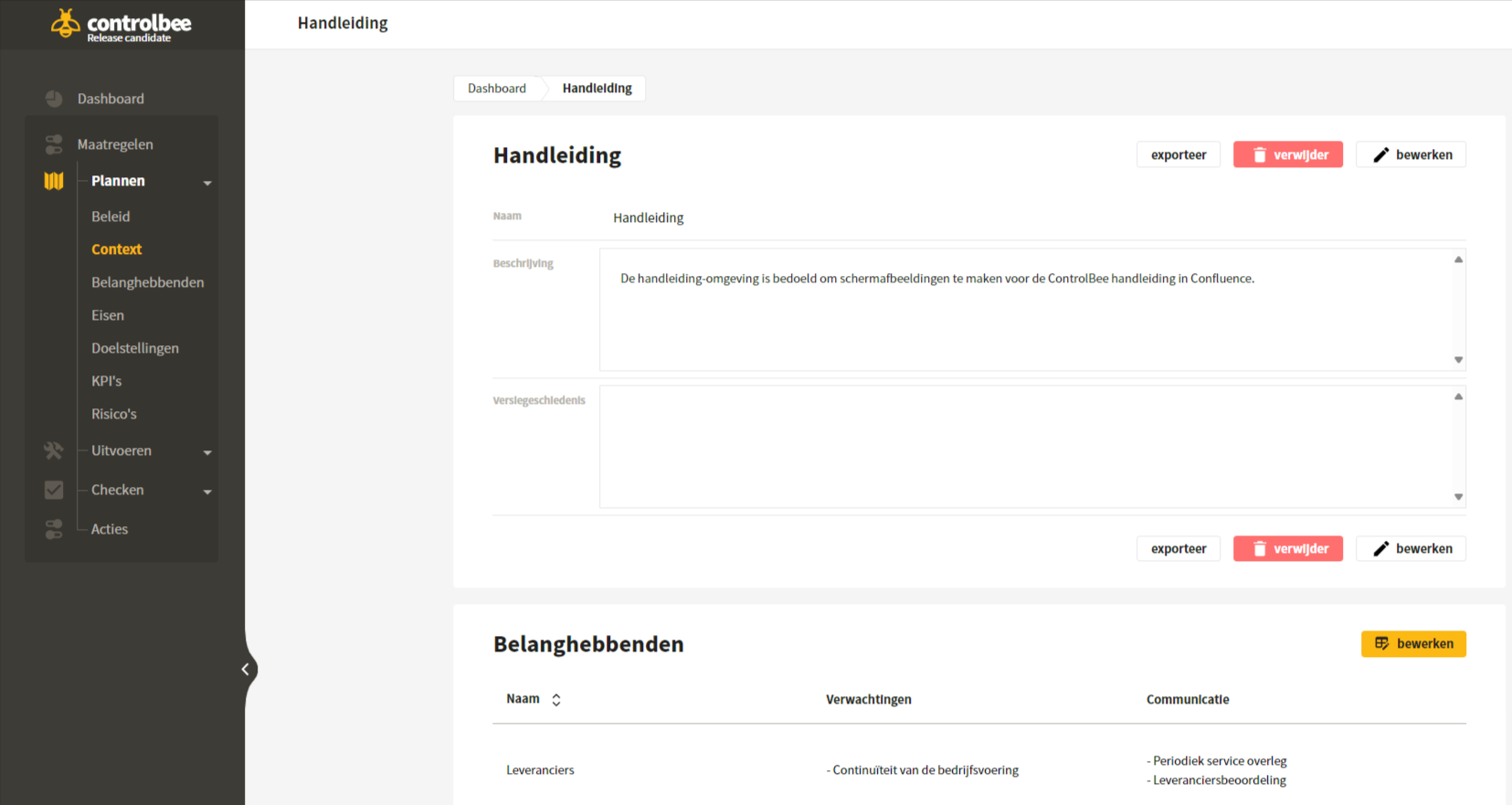Click the top red verwijder button
Image resolution: width=1512 pixels, height=805 pixels.
[x=1288, y=154]
